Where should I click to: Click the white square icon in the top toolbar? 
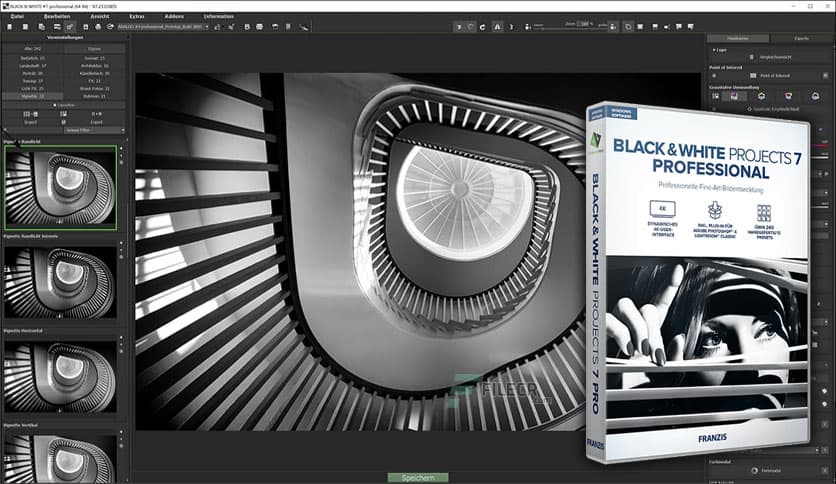click(640, 27)
